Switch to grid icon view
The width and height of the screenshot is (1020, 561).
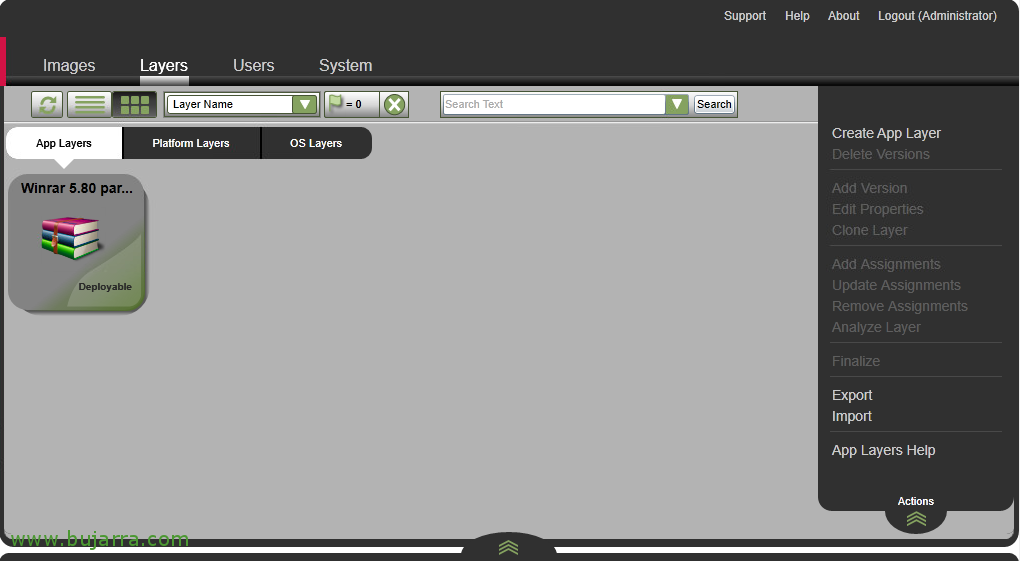[135, 104]
